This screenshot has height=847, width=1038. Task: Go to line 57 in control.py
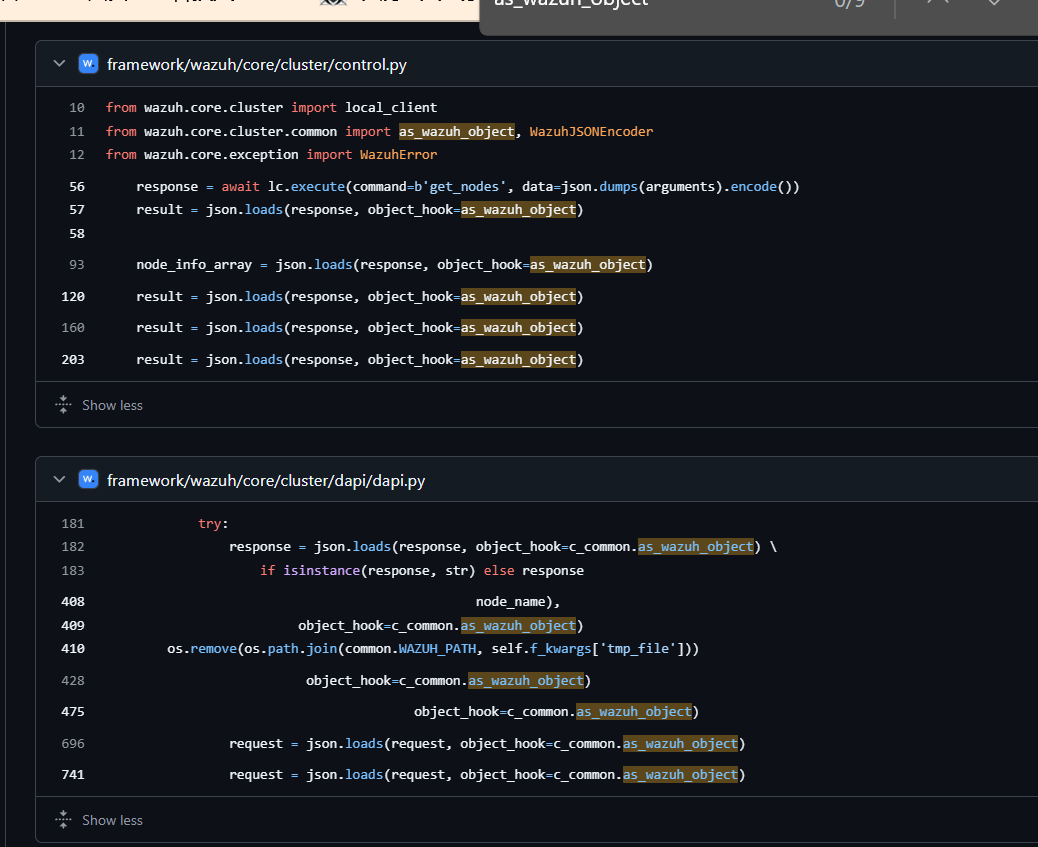(x=77, y=209)
